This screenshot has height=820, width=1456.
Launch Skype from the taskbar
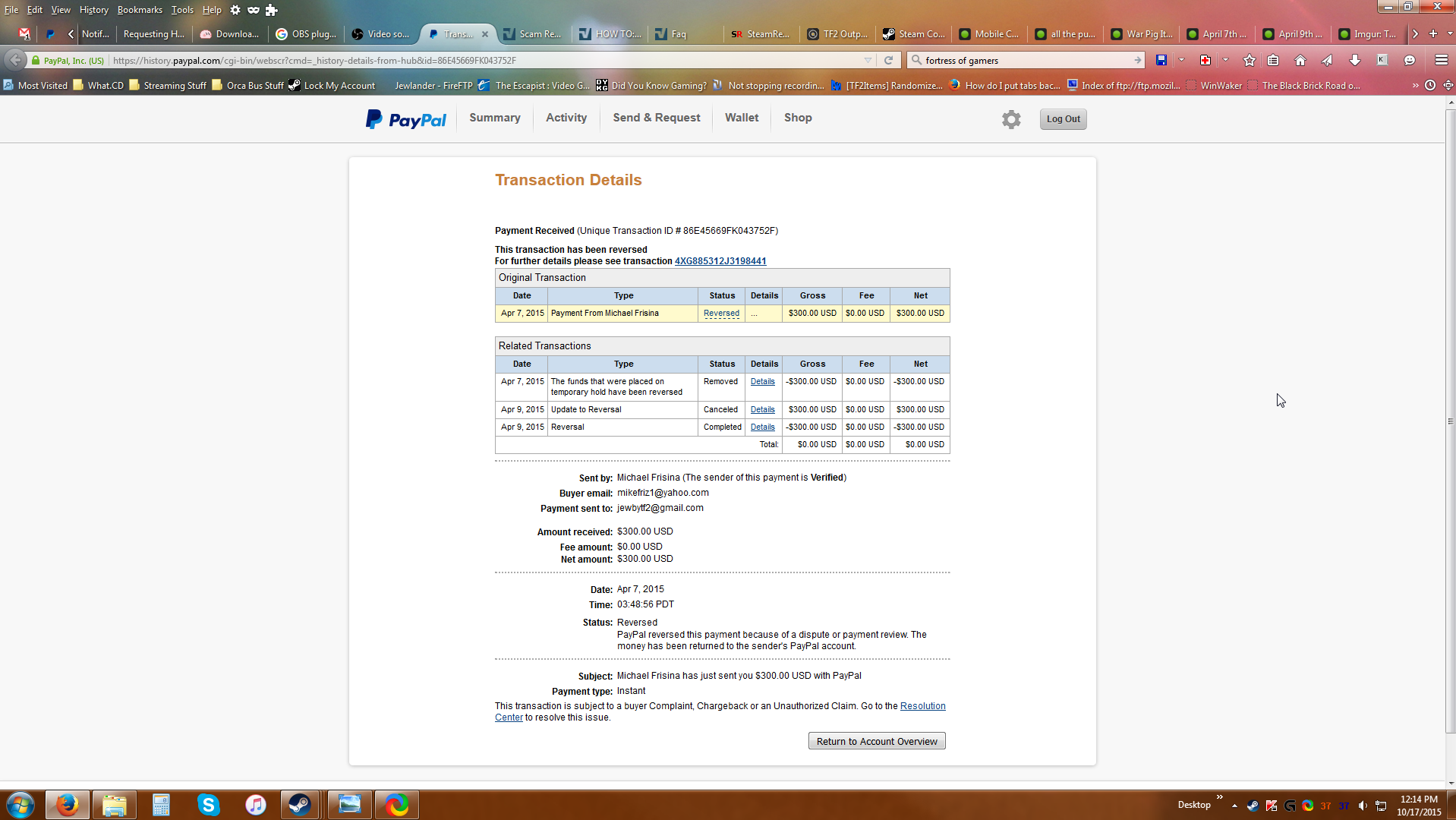pyautogui.click(x=208, y=805)
